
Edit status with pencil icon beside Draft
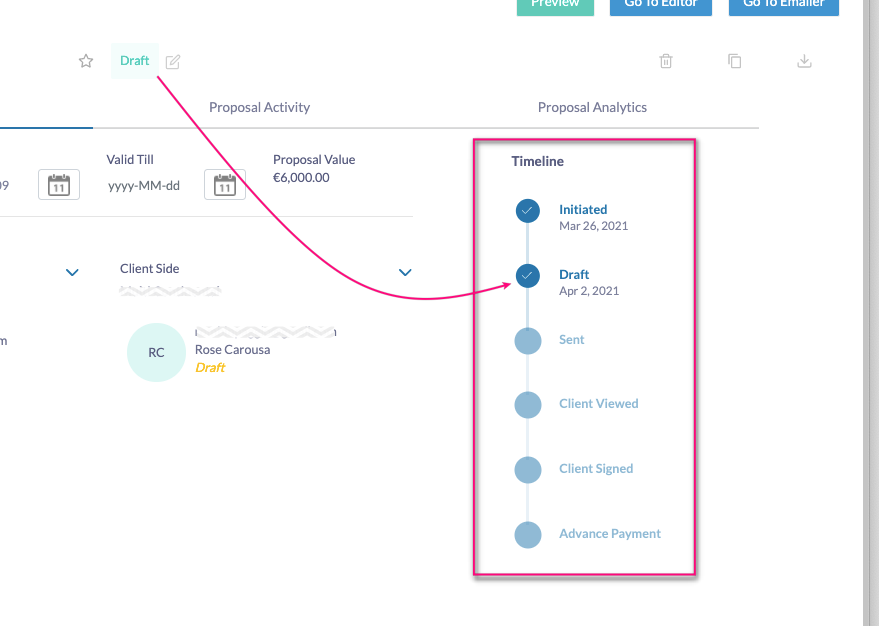[x=173, y=61]
